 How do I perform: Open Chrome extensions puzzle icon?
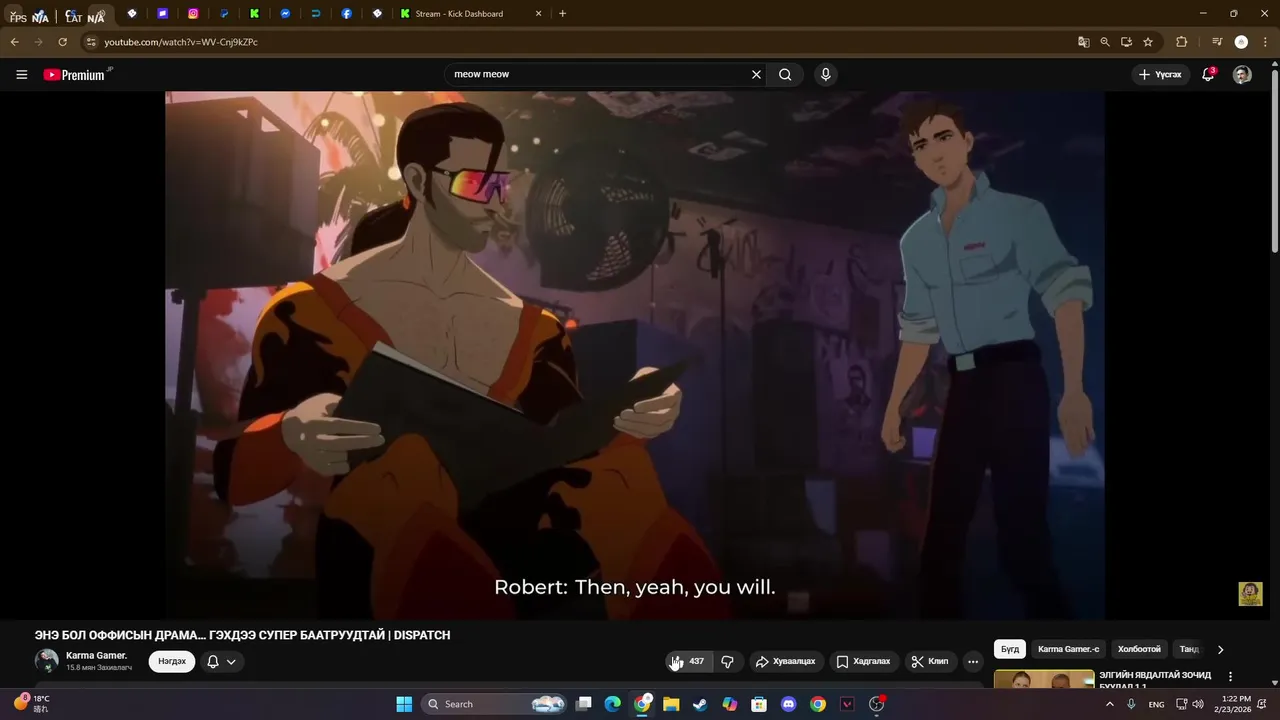(x=1181, y=42)
